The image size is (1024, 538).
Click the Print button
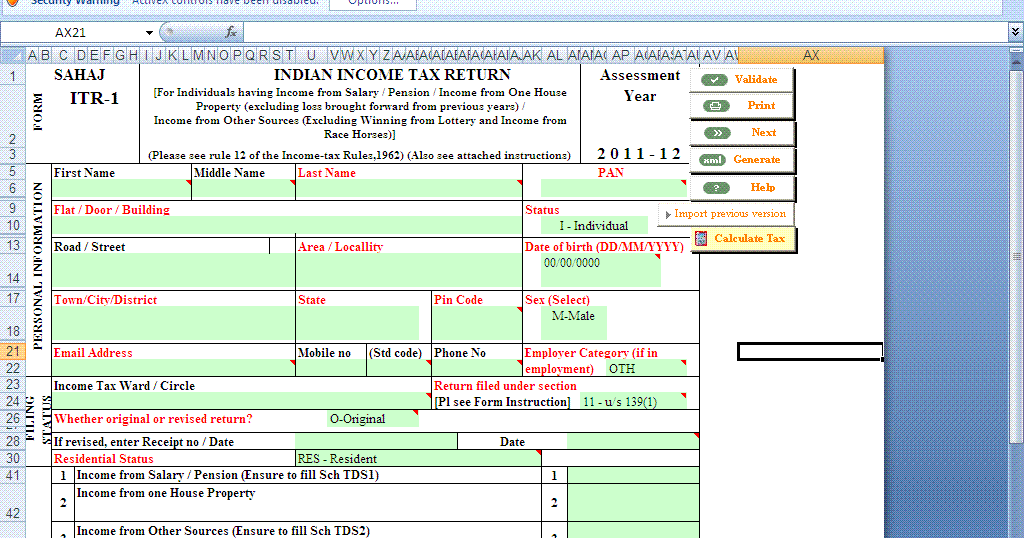742,106
